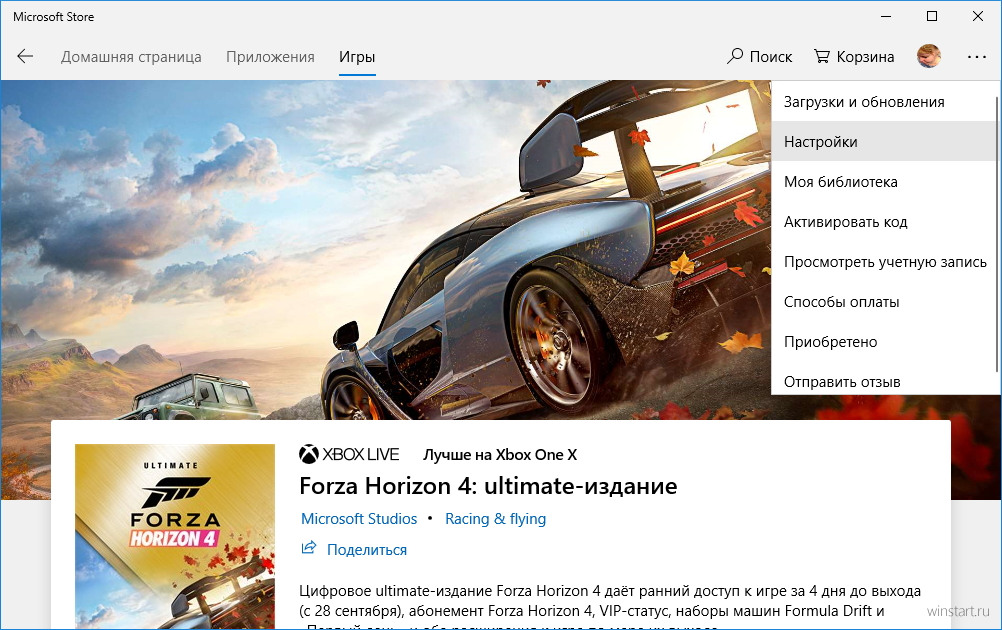1002x630 pixels.
Task: Follow the Microsoft Studios link
Action: (x=359, y=519)
